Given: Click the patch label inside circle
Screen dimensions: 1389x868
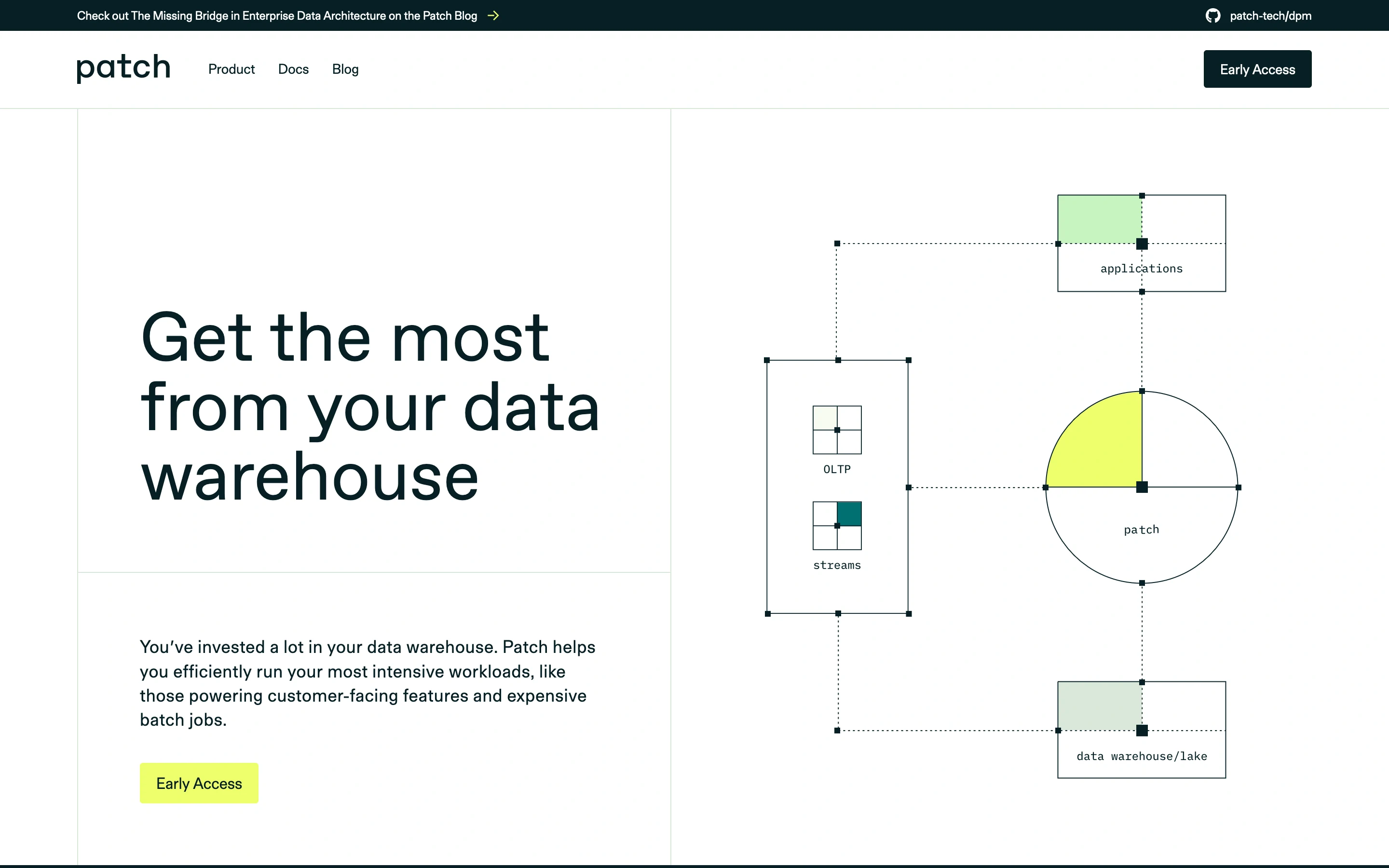Looking at the screenshot, I should [x=1141, y=529].
